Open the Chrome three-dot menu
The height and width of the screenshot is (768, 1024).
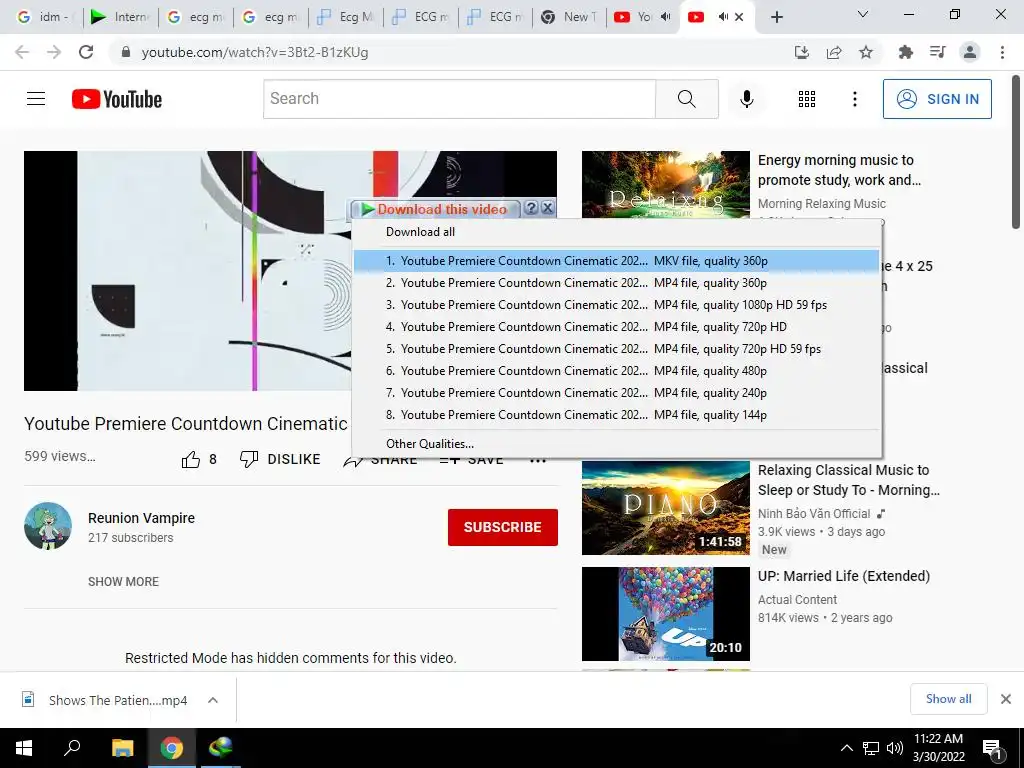[1002, 52]
